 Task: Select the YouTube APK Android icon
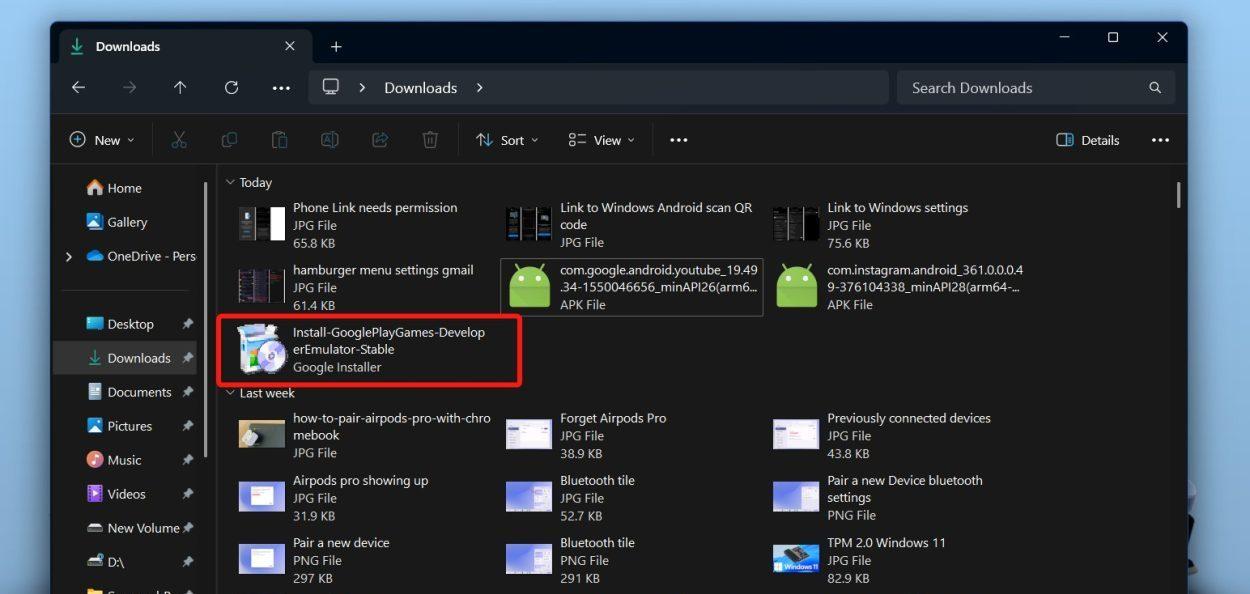[x=529, y=287]
